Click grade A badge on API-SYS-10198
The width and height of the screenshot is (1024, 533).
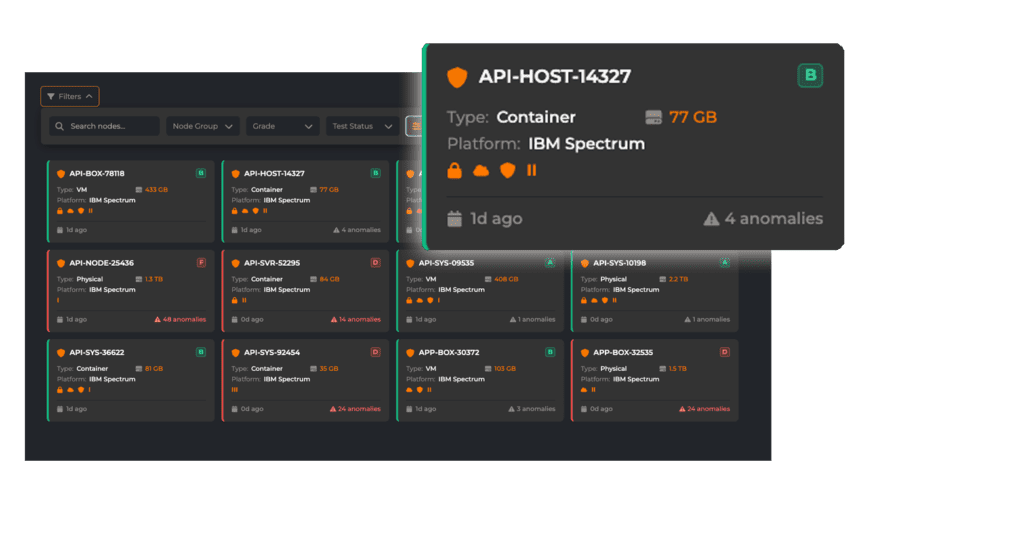pos(725,263)
